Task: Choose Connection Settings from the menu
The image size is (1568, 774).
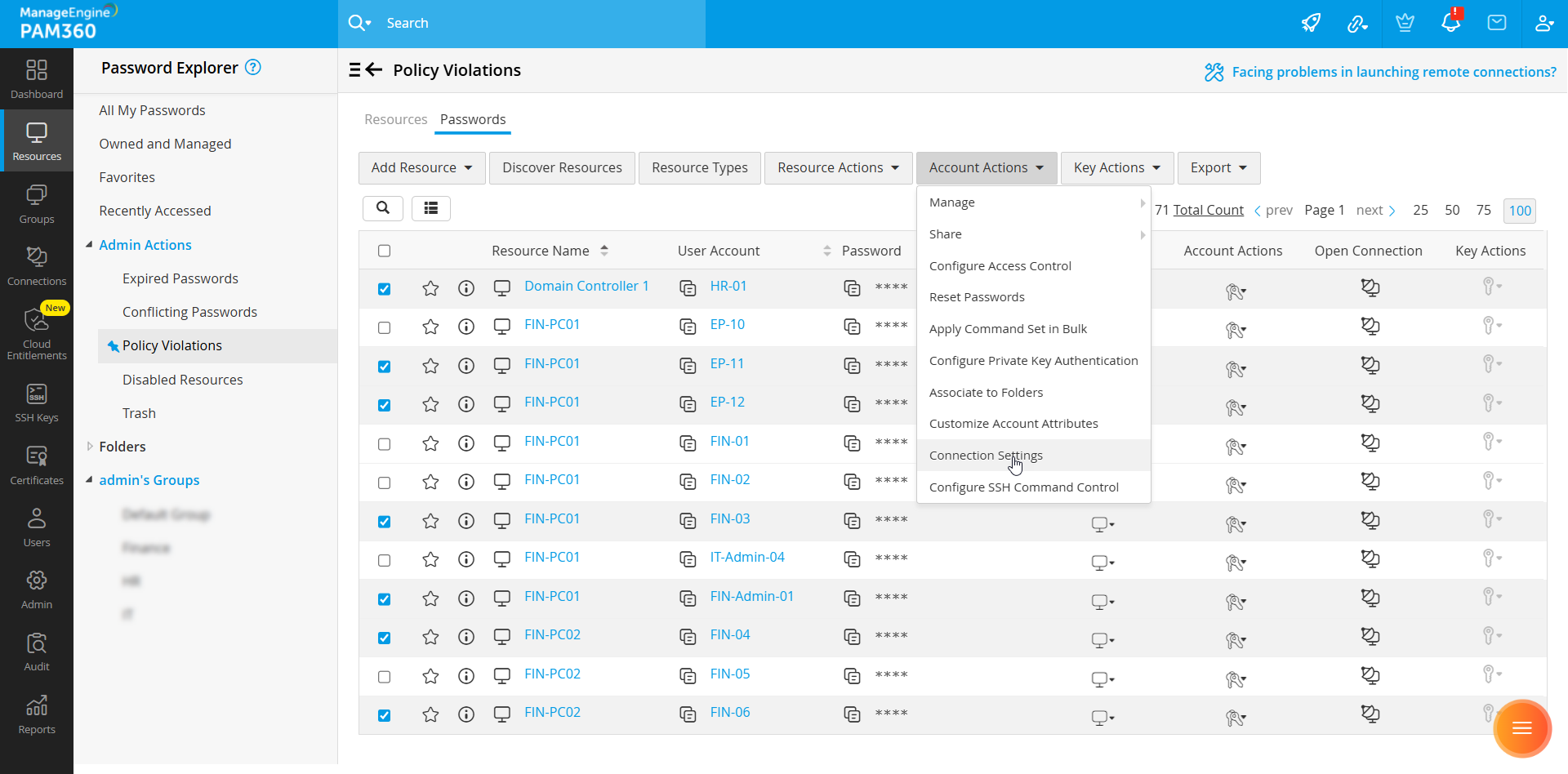Action: coord(986,456)
